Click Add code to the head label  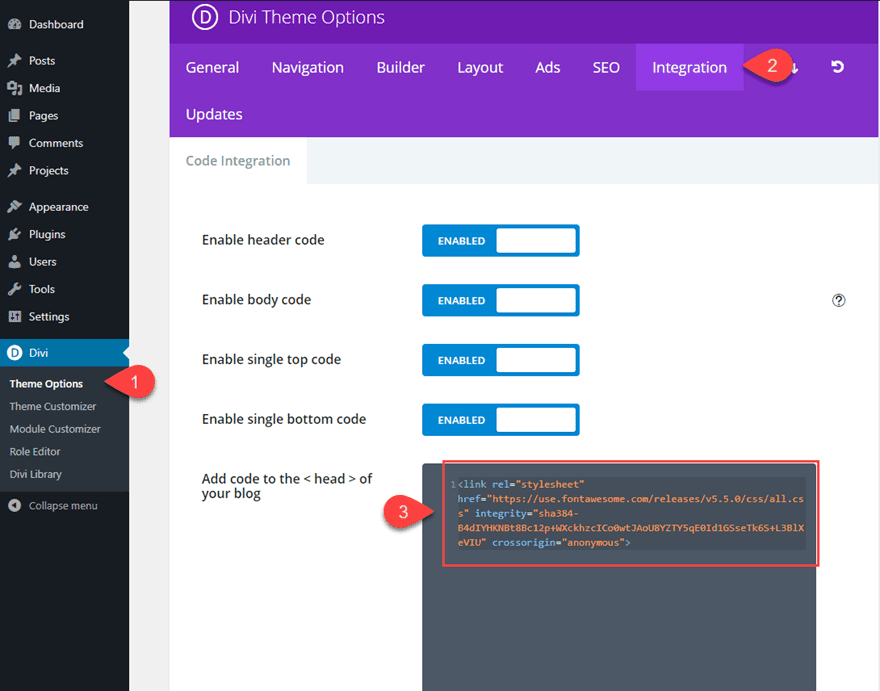click(287, 486)
